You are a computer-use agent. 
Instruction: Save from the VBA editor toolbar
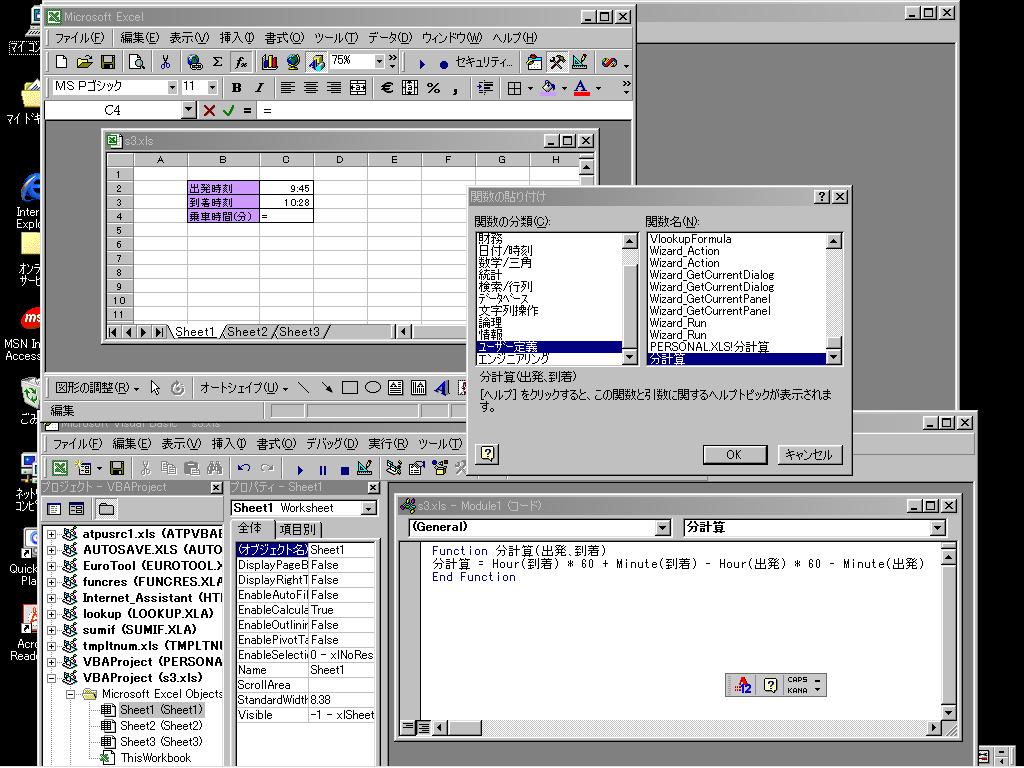[x=117, y=468]
